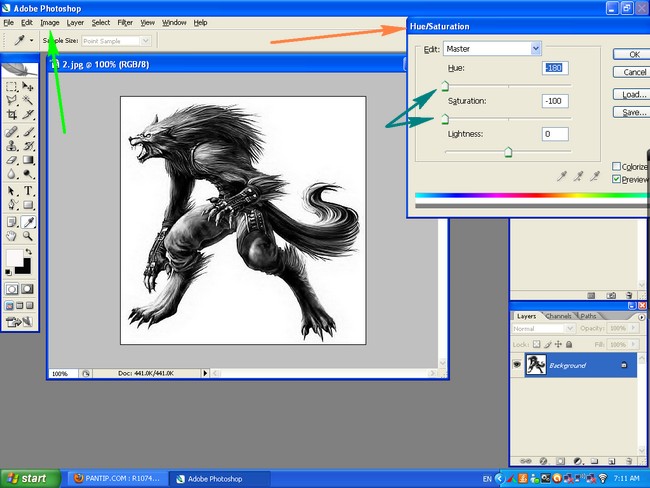Image resolution: width=650 pixels, height=488 pixels.
Task: Switch to Standard editing mode
Action: pos(12,289)
